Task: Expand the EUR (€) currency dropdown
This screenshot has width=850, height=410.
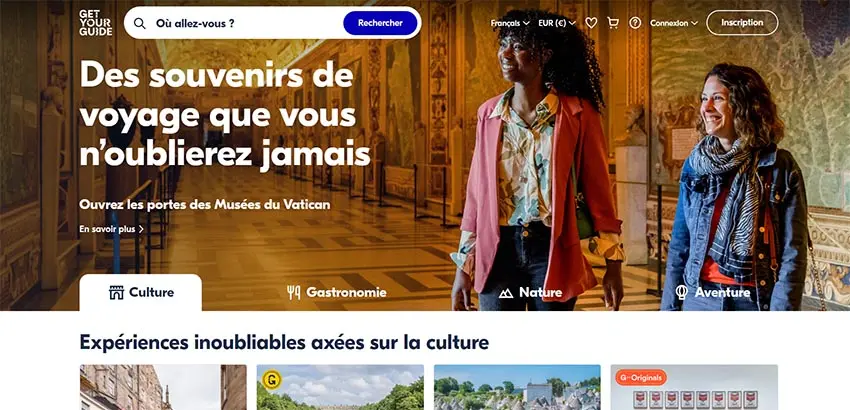Action: click(x=557, y=23)
